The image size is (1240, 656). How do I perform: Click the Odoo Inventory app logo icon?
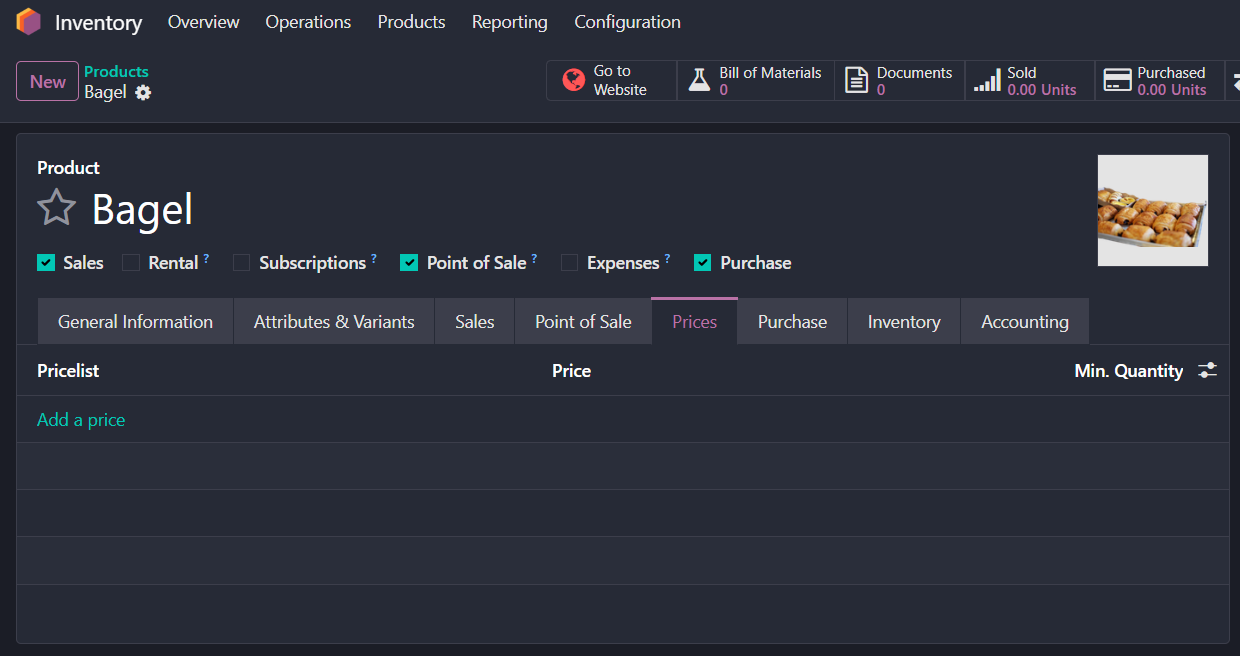click(x=28, y=22)
